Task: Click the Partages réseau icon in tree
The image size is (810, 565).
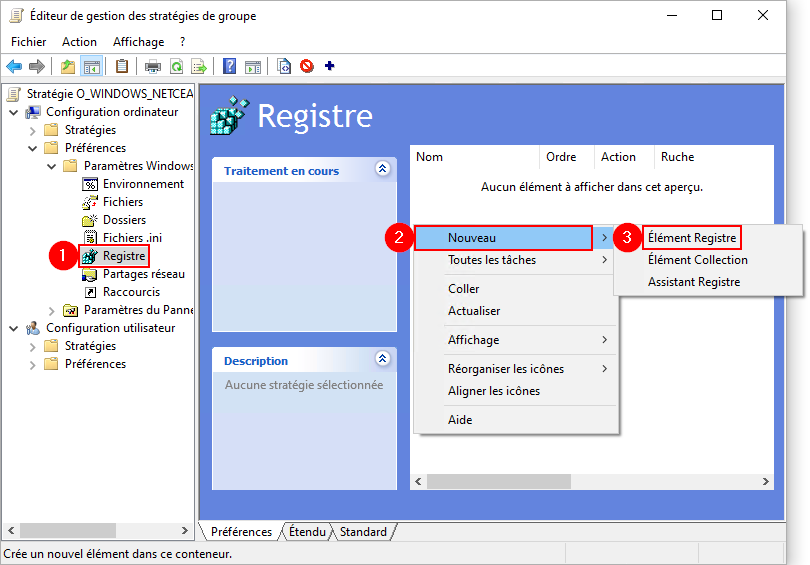Action: tap(90, 274)
